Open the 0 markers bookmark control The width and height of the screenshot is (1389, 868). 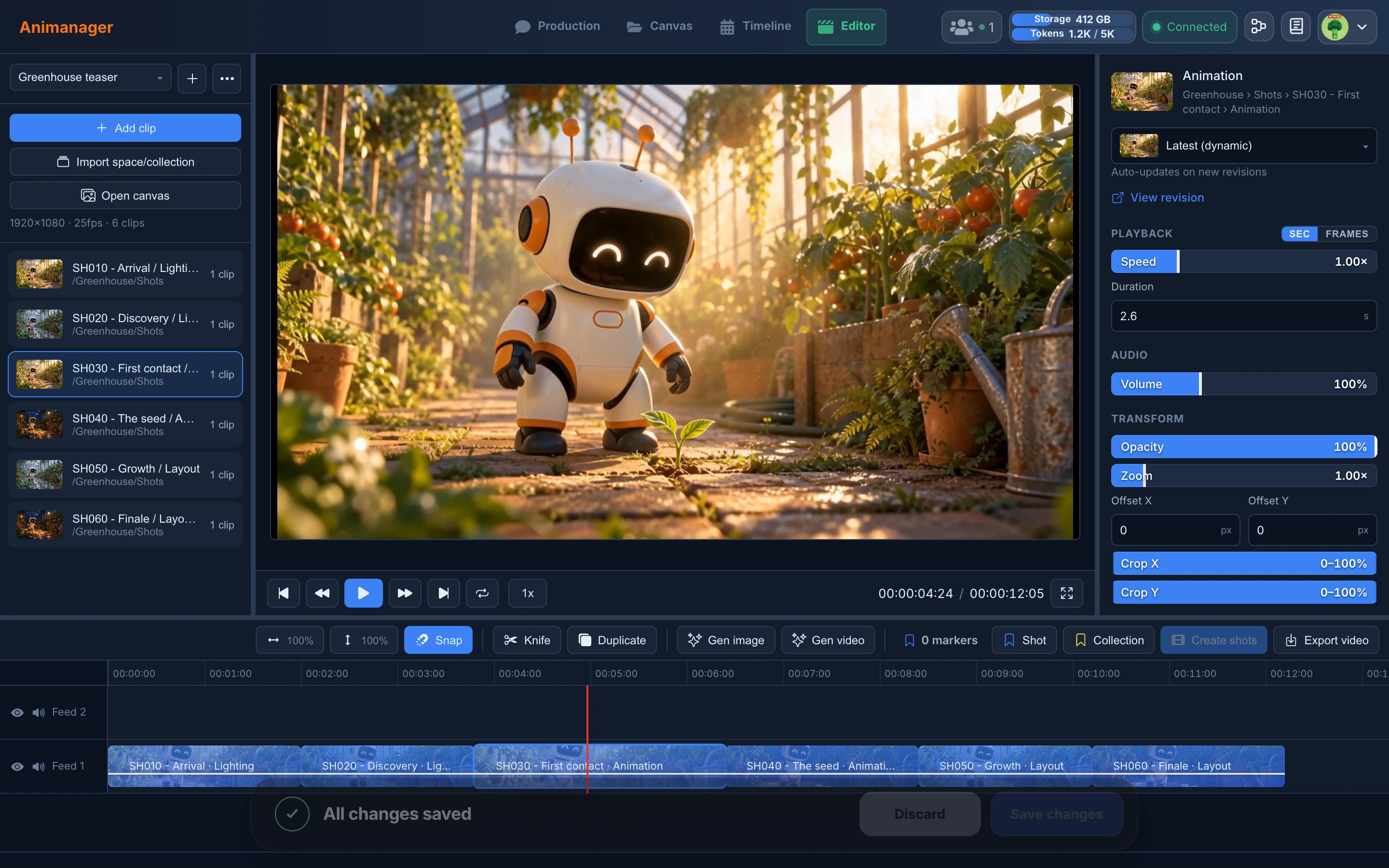pyautogui.click(x=941, y=640)
